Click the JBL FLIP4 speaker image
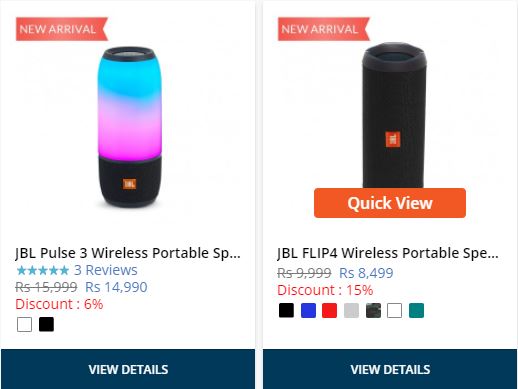The height and width of the screenshot is (389, 518). pyautogui.click(x=393, y=115)
